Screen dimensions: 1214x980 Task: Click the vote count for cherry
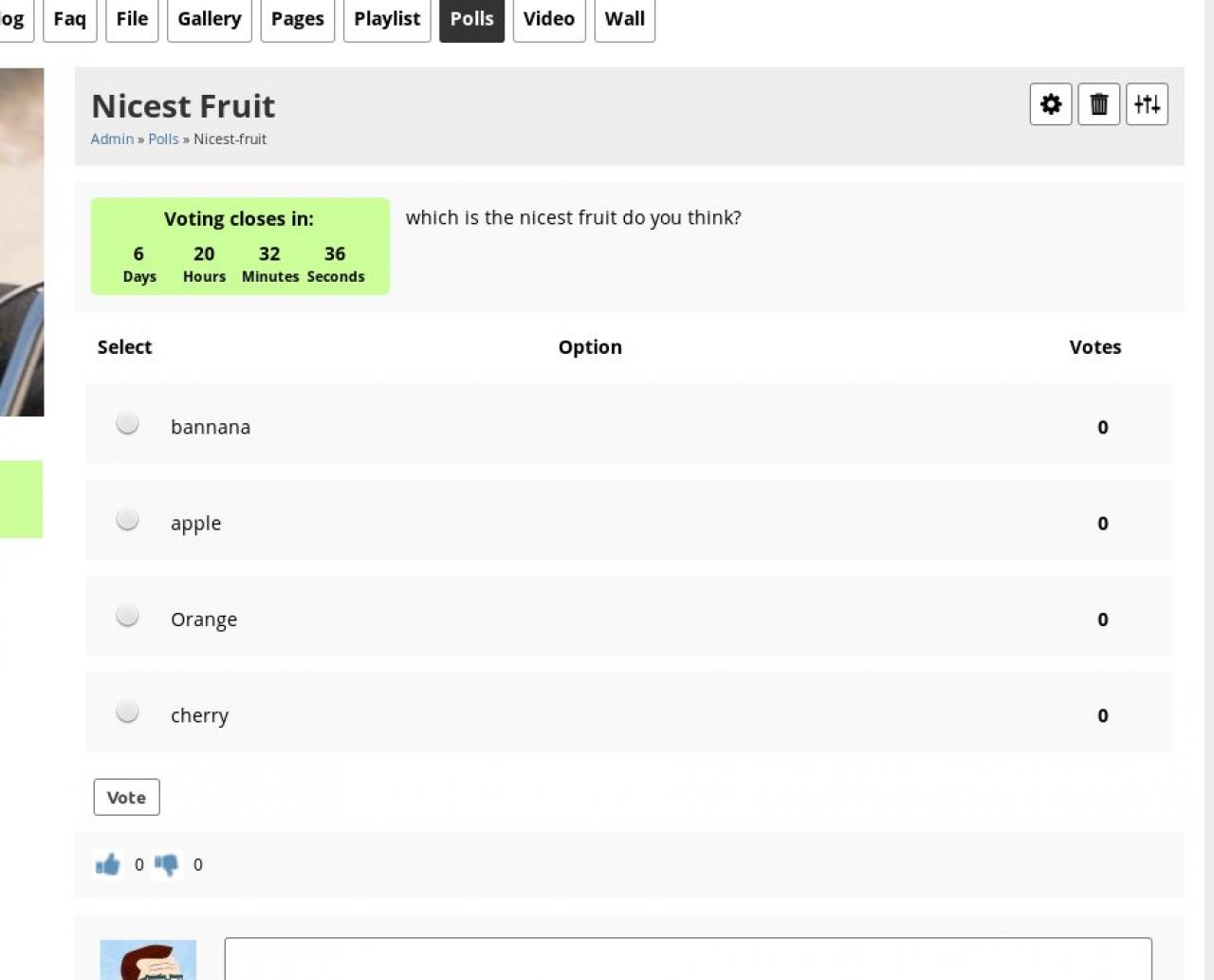pos(1103,715)
